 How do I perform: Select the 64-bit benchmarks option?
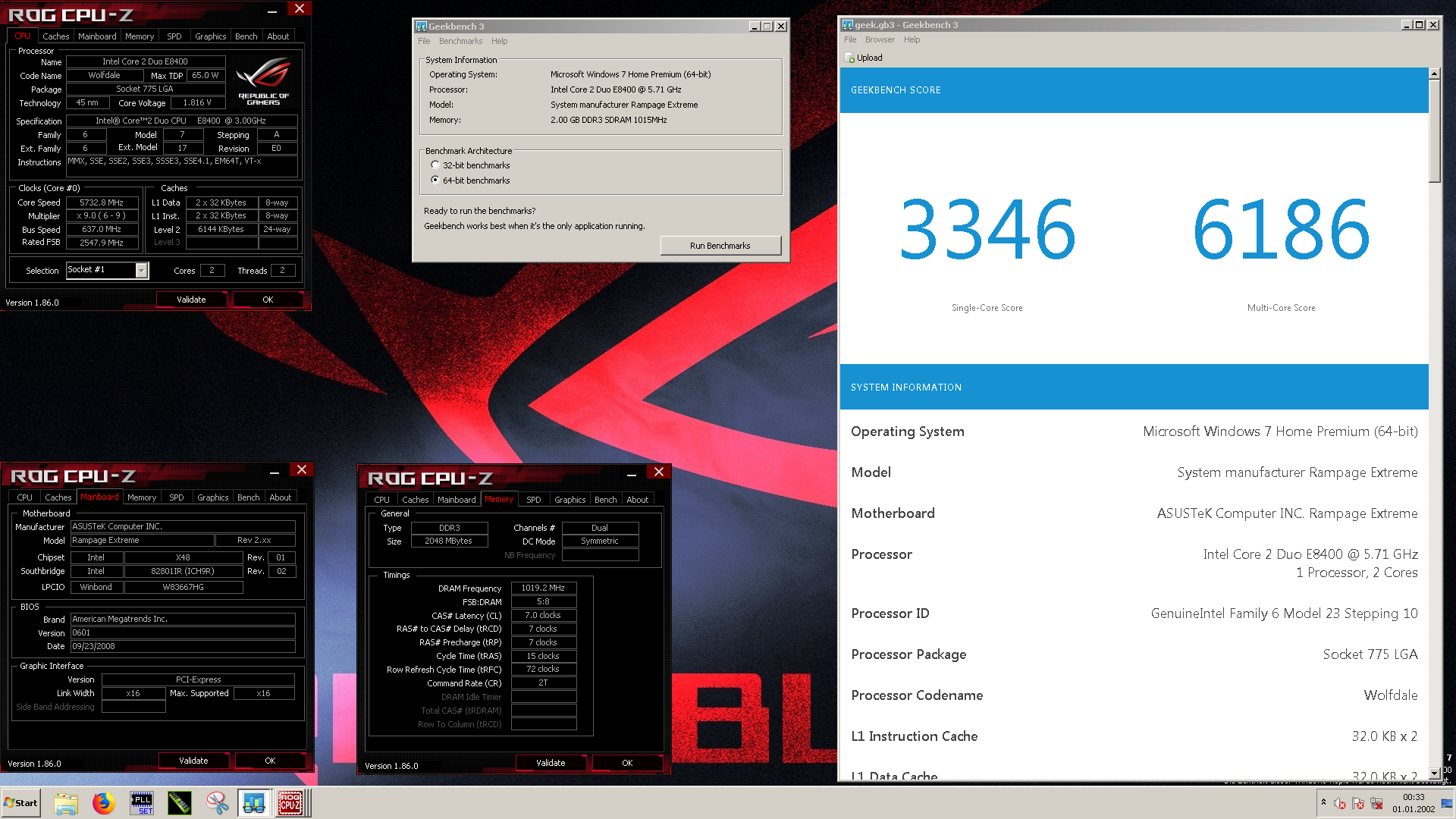(435, 180)
